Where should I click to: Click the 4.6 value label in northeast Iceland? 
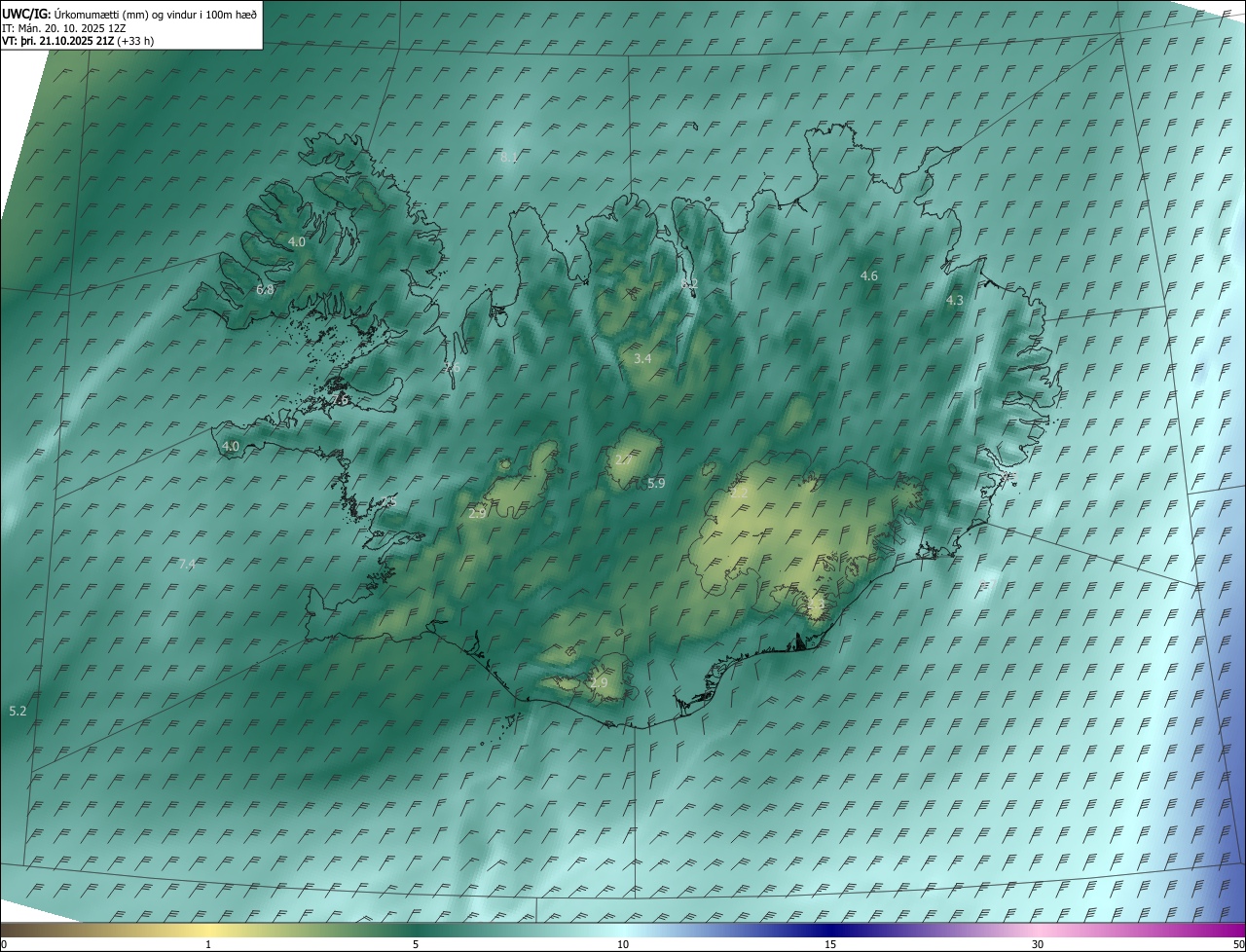tap(869, 276)
